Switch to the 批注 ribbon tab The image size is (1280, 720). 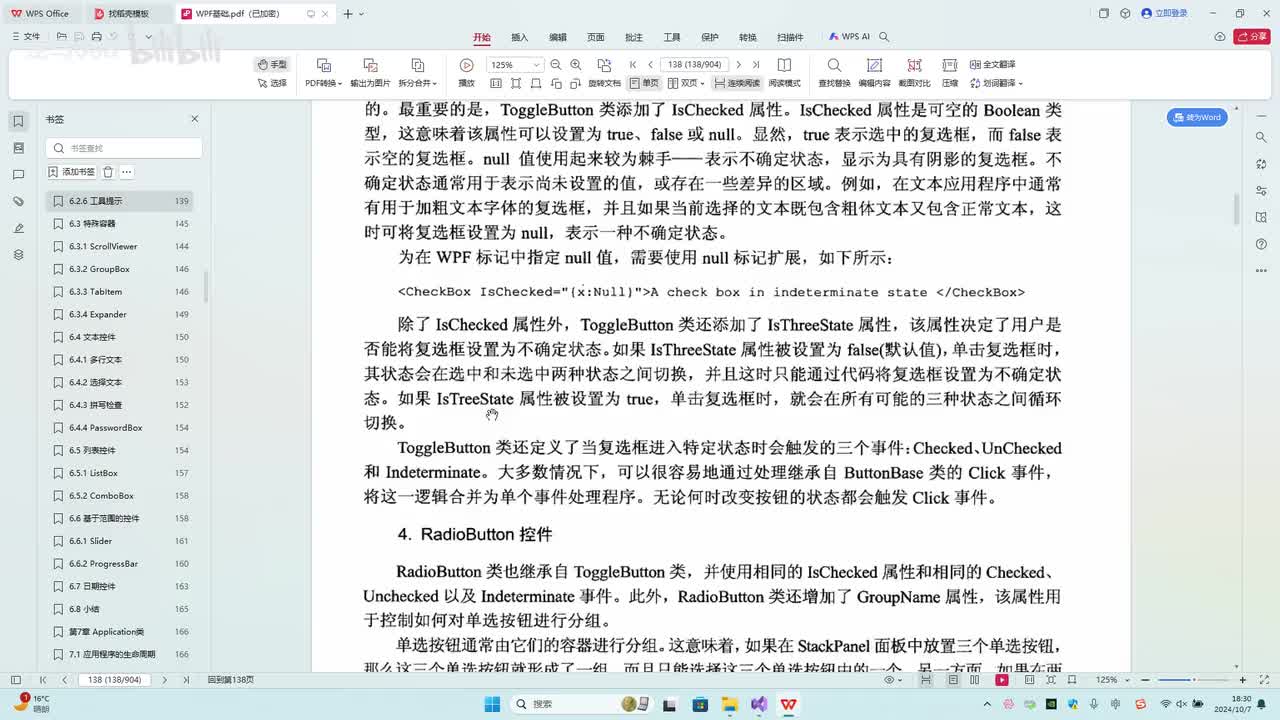click(634, 37)
